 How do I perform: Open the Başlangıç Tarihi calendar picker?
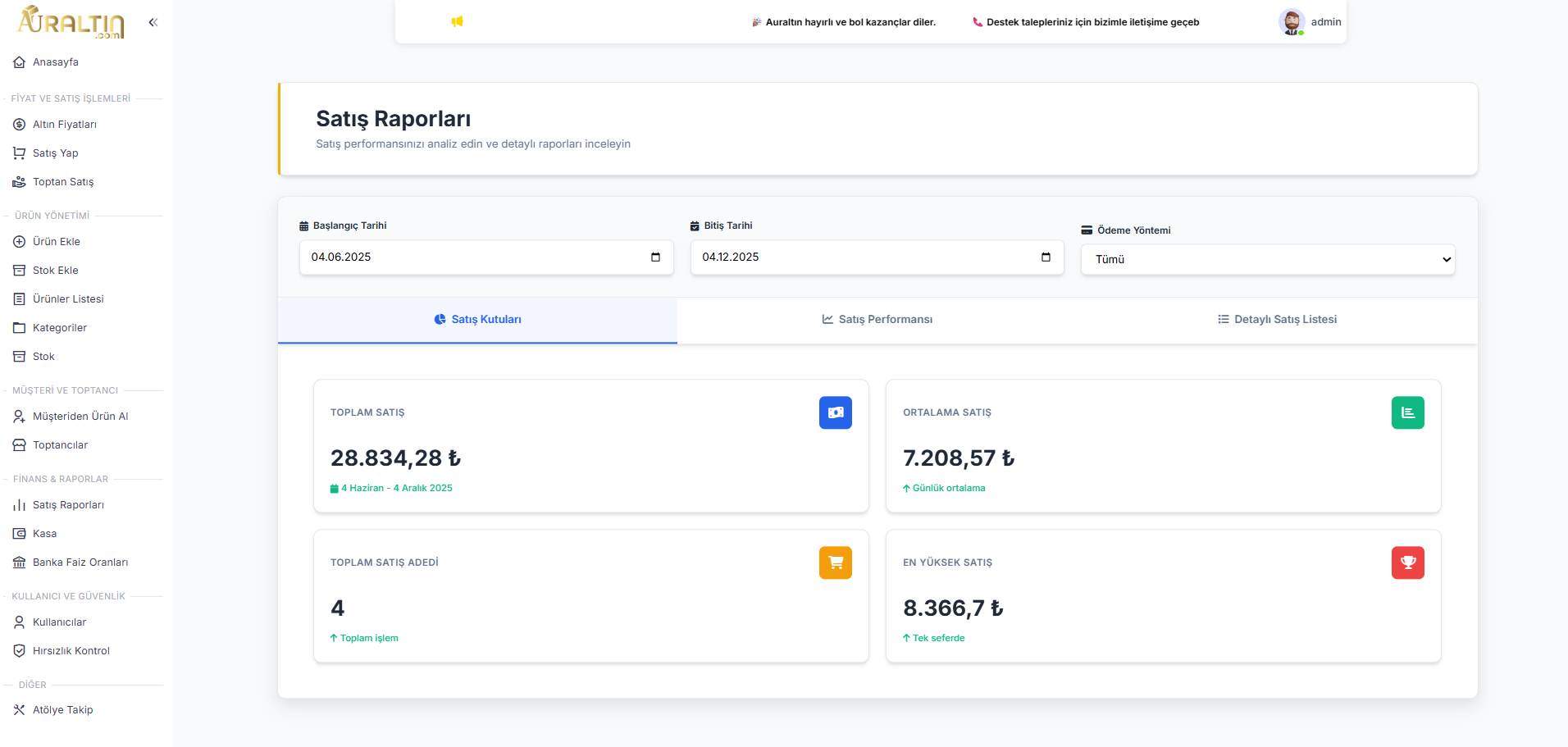tap(655, 257)
